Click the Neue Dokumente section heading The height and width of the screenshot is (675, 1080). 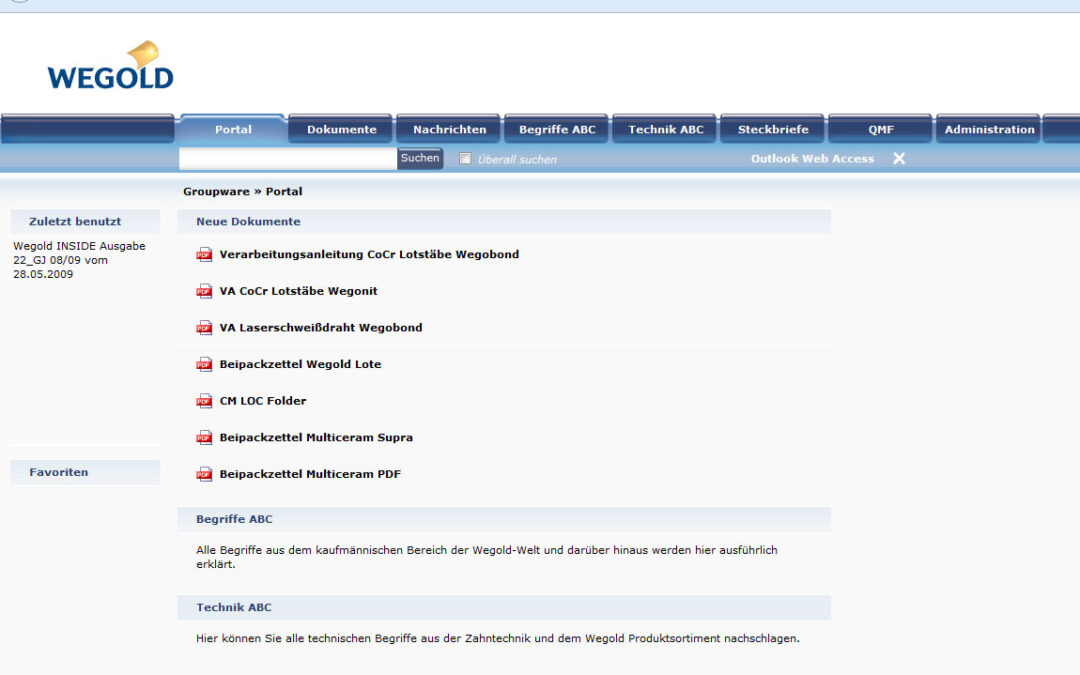[x=248, y=221]
